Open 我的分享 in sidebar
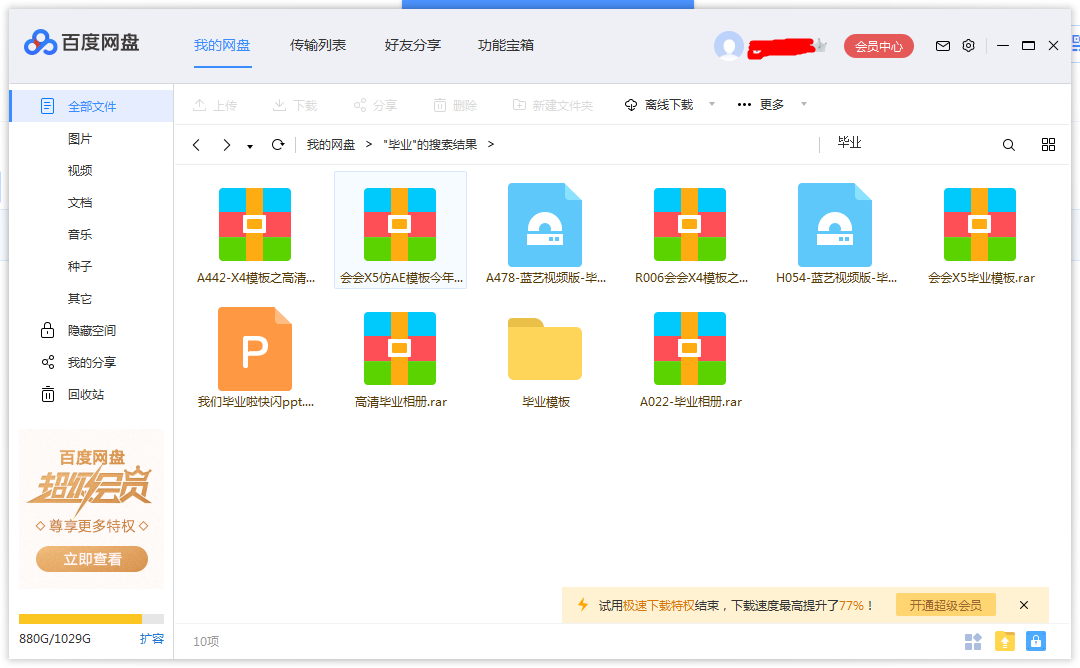 coord(91,362)
